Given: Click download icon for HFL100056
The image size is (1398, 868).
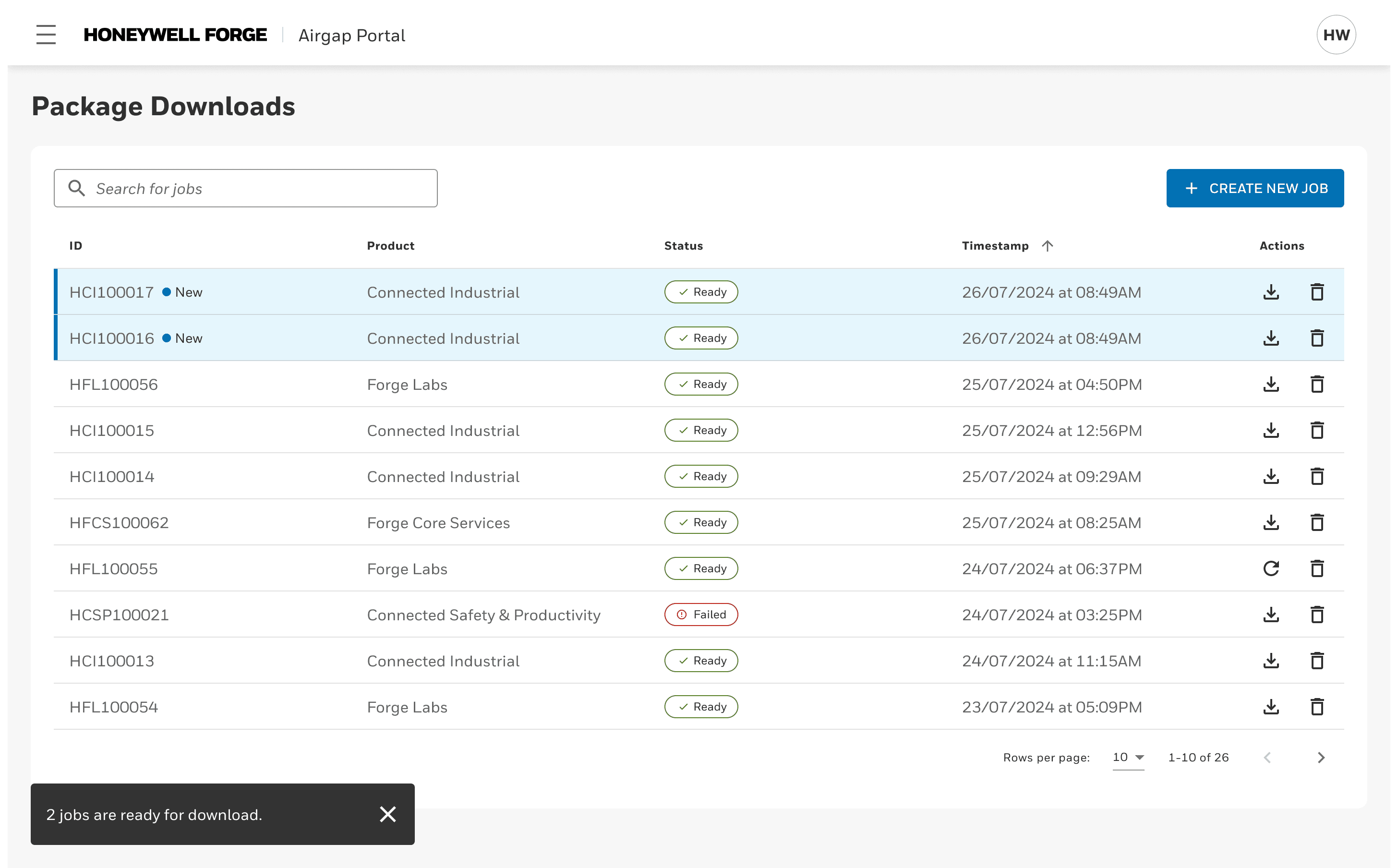Looking at the screenshot, I should point(1271,384).
